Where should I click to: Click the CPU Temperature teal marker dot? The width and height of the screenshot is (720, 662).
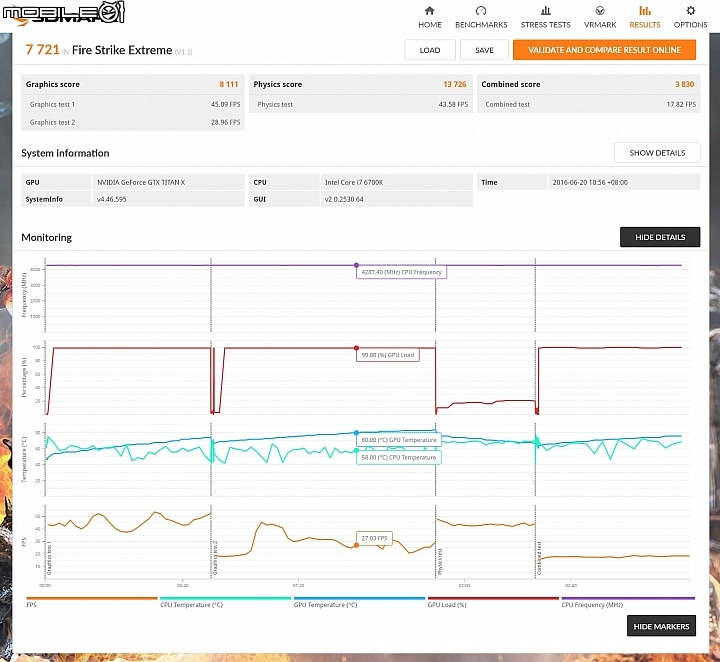click(x=356, y=450)
